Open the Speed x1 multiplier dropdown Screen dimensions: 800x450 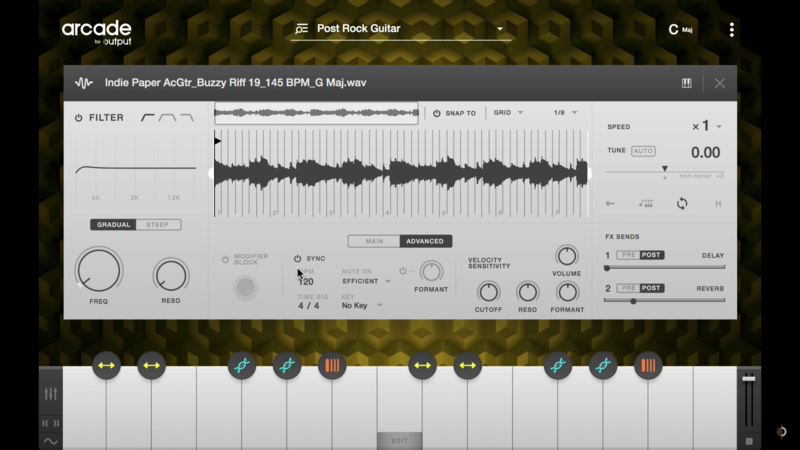707,127
